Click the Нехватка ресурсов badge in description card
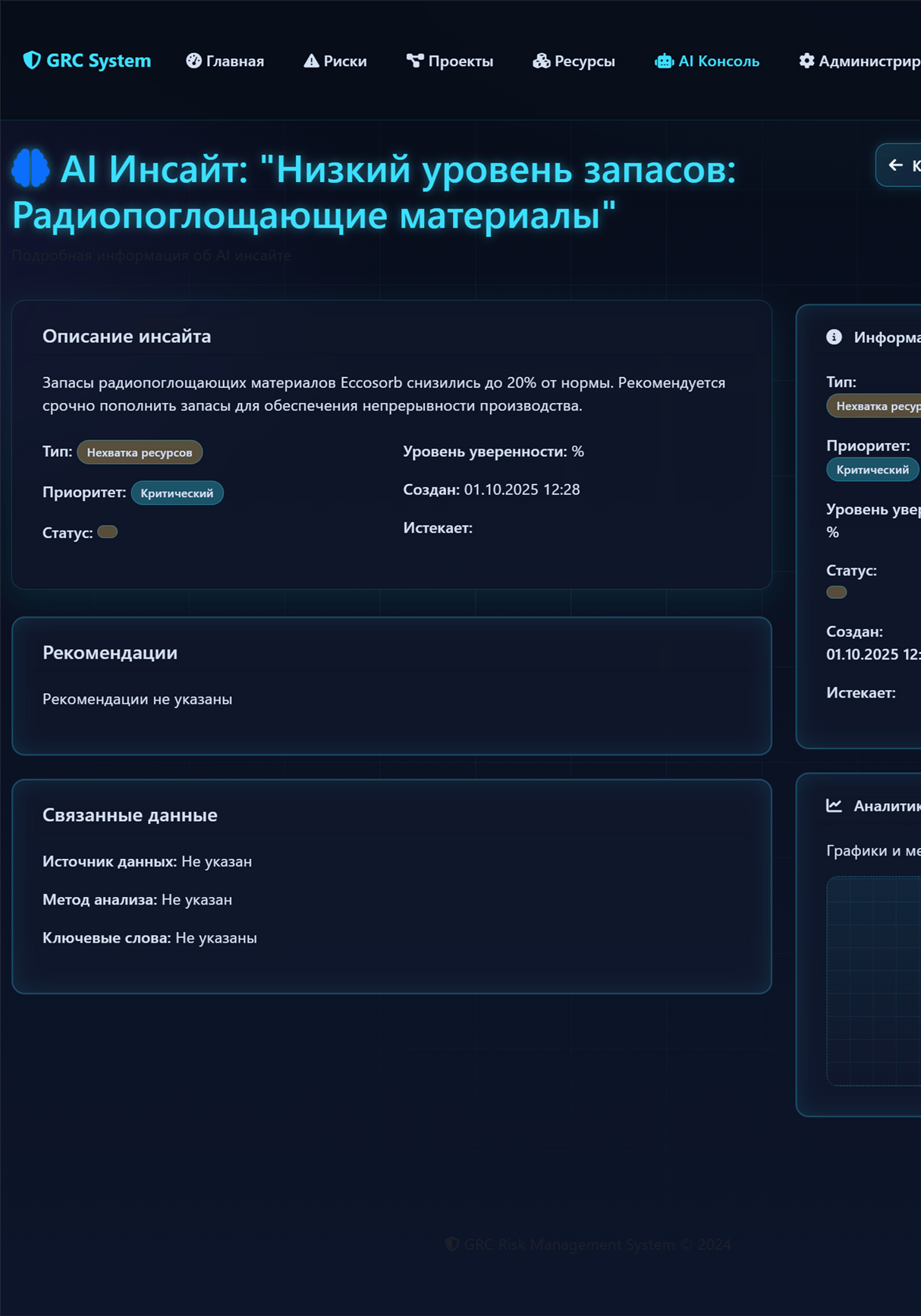The width and height of the screenshot is (921, 1316). coord(140,452)
